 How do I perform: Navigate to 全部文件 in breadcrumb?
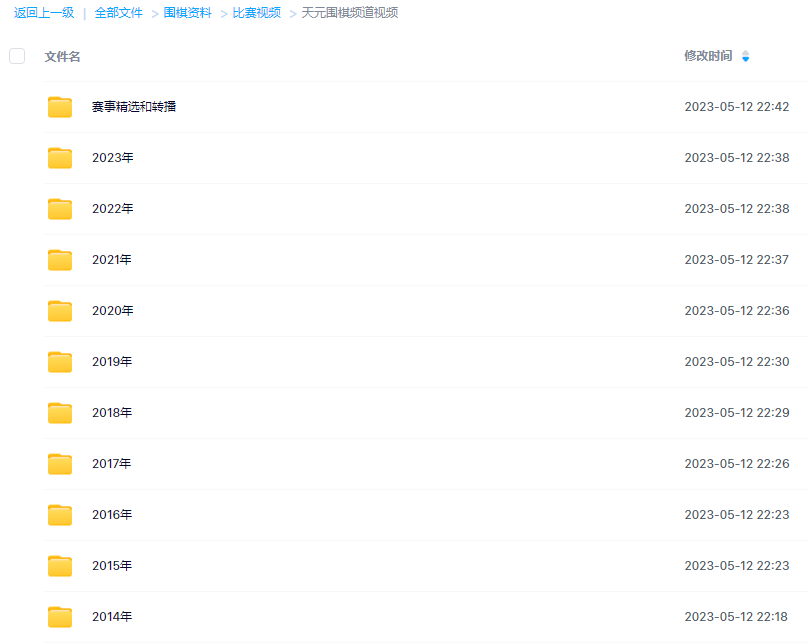[x=119, y=13]
